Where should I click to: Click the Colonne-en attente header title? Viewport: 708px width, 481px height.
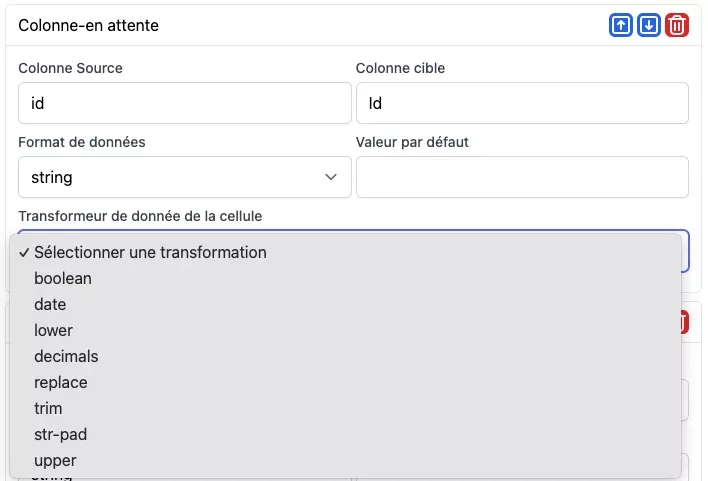[89, 26]
